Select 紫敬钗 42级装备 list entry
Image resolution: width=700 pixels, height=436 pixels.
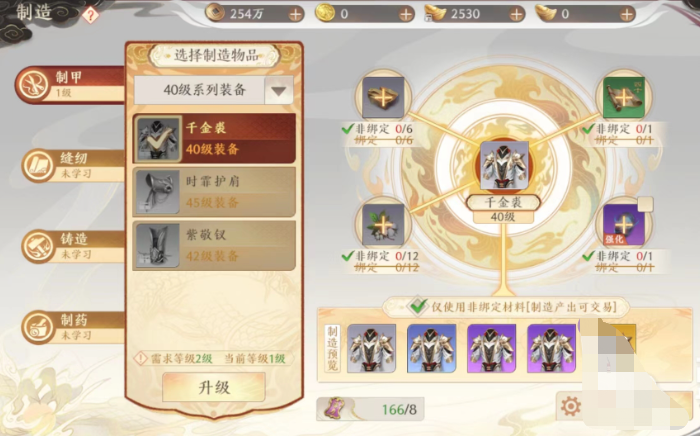[214, 245]
